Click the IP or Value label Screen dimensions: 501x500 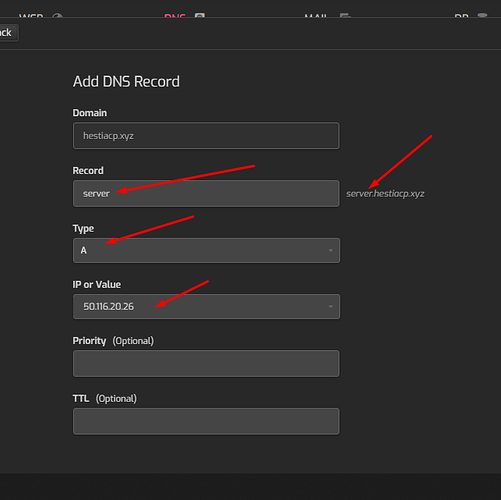(97, 284)
